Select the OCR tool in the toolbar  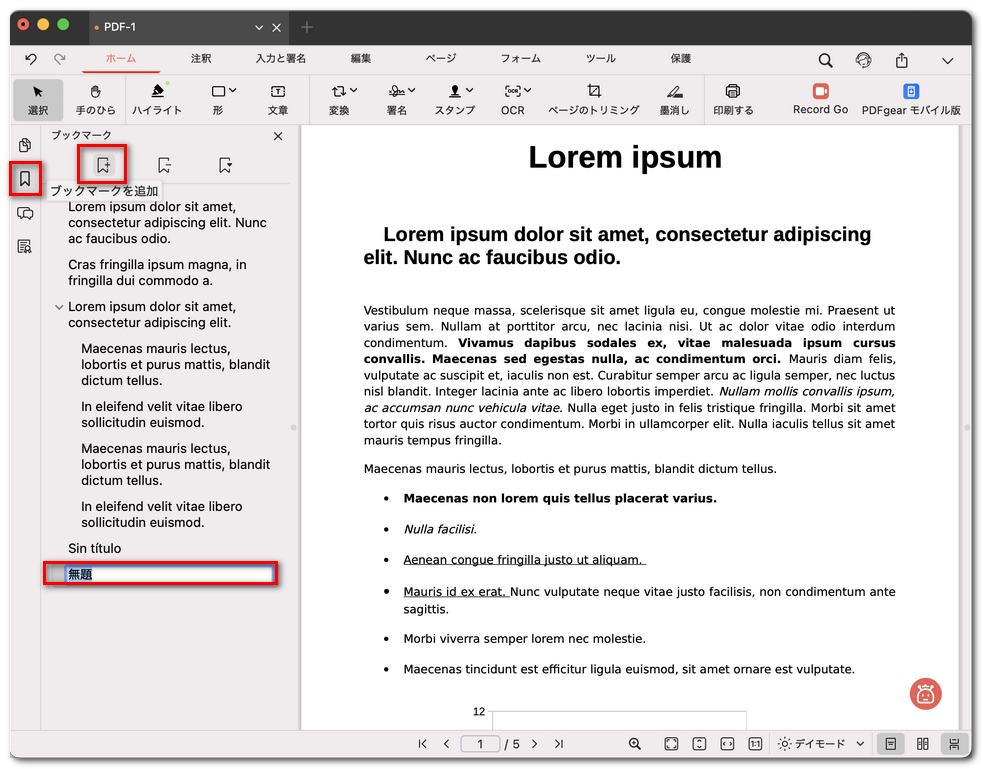coord(512,96)
